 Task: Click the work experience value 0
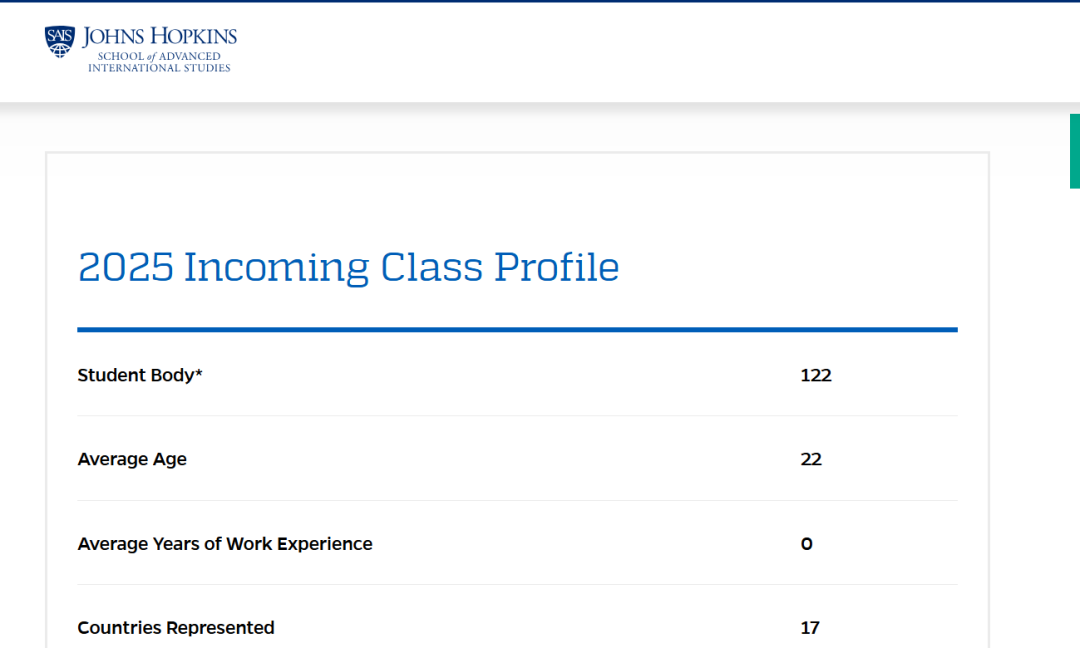coord(807,544)
